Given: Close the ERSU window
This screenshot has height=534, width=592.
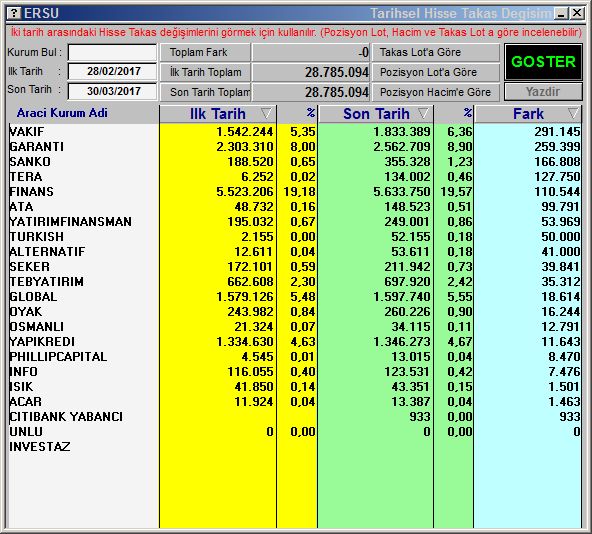Looking at the screenshot, I should click(x=577, y=14).
